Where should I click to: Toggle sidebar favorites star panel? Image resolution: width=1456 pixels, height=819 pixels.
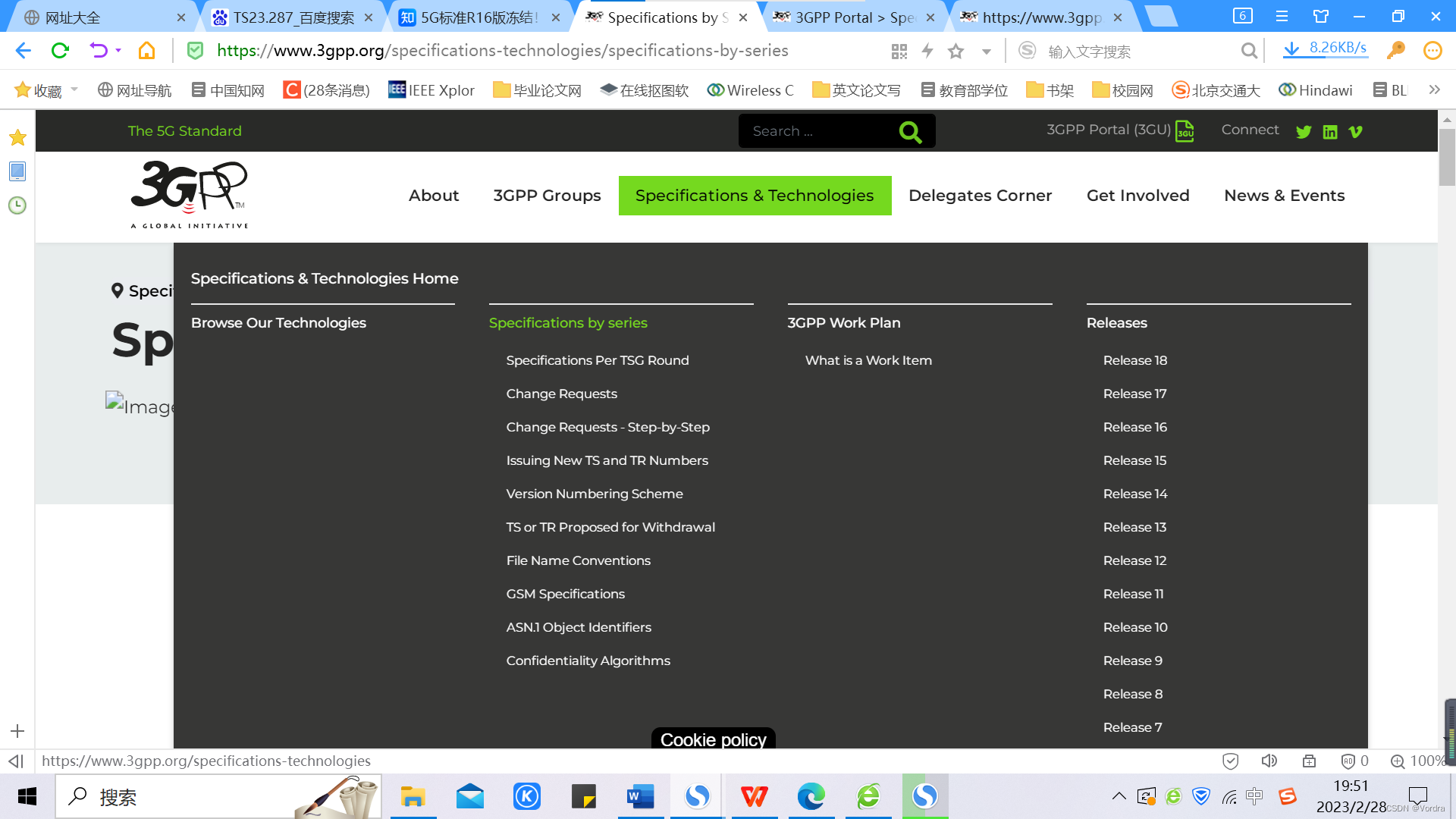pyautogui.click(x=17, y=138)
